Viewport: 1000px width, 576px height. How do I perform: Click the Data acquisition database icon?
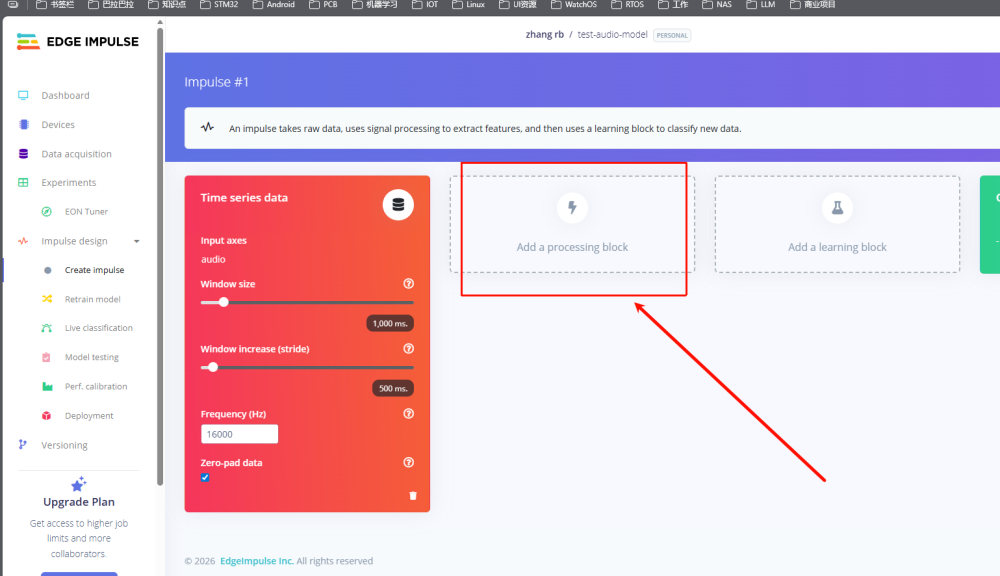(23, 154)
